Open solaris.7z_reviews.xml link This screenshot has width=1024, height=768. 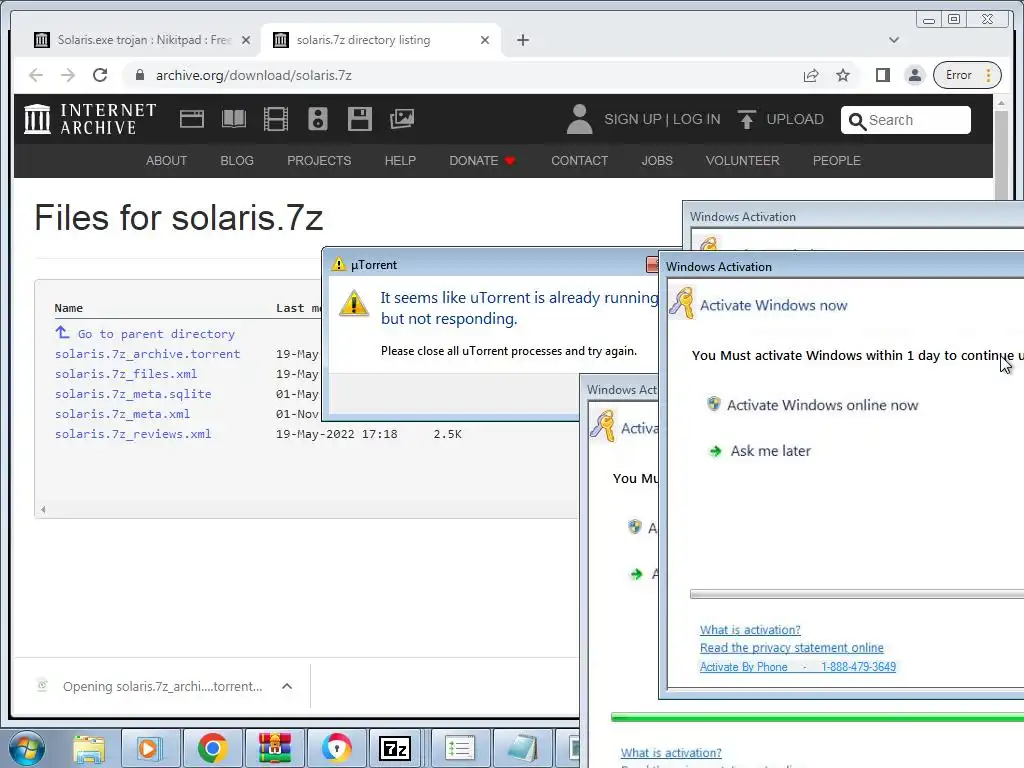133,434
